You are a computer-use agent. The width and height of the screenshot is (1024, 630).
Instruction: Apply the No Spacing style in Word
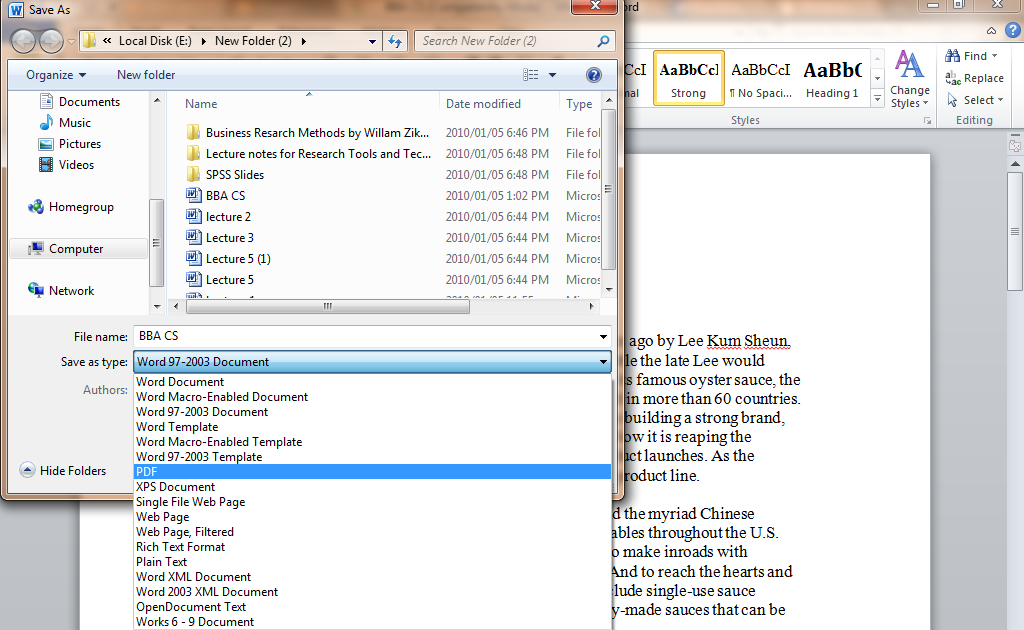point(761,79)
